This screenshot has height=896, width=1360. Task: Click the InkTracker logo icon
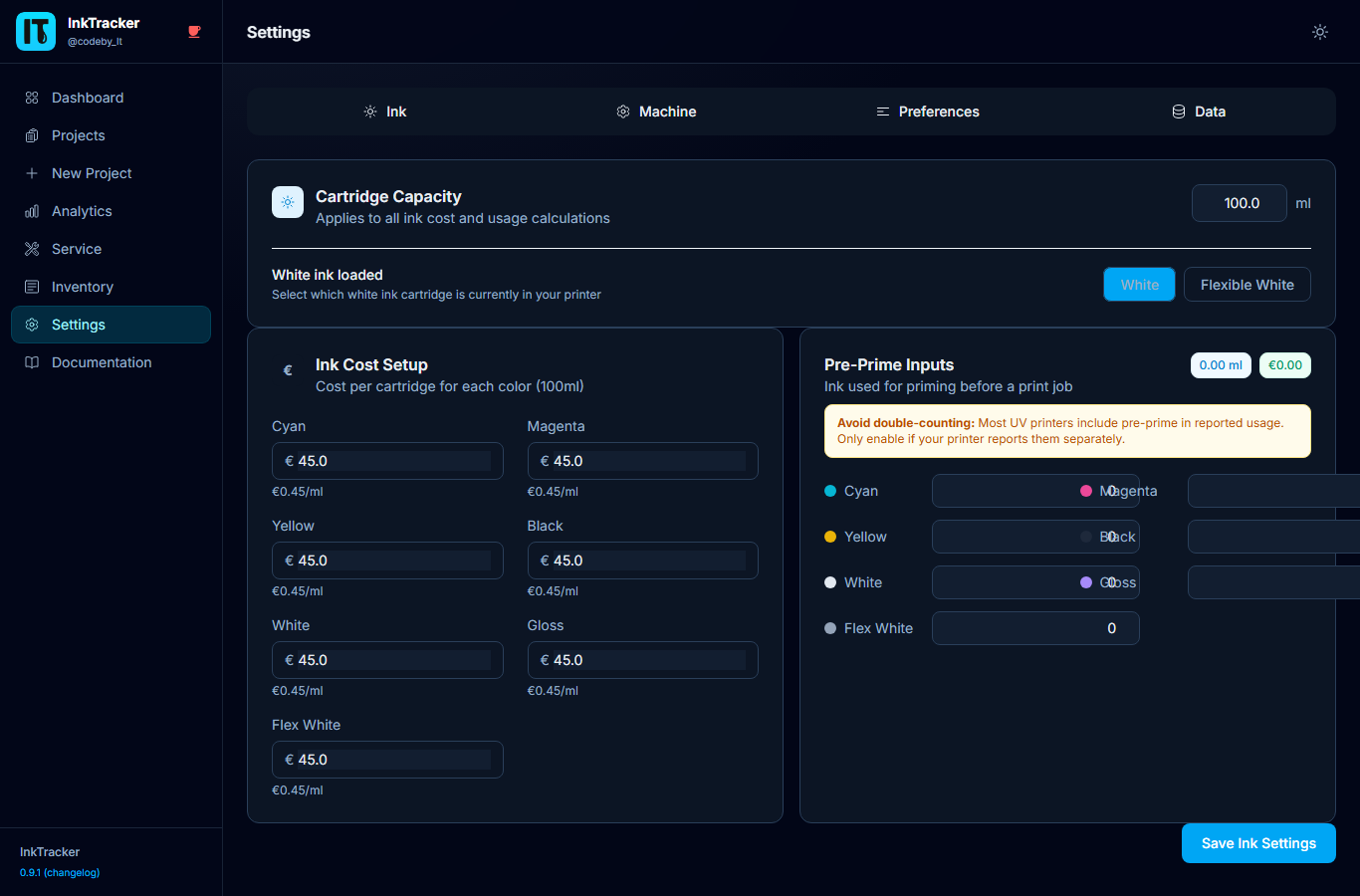[x=36, y=32]
